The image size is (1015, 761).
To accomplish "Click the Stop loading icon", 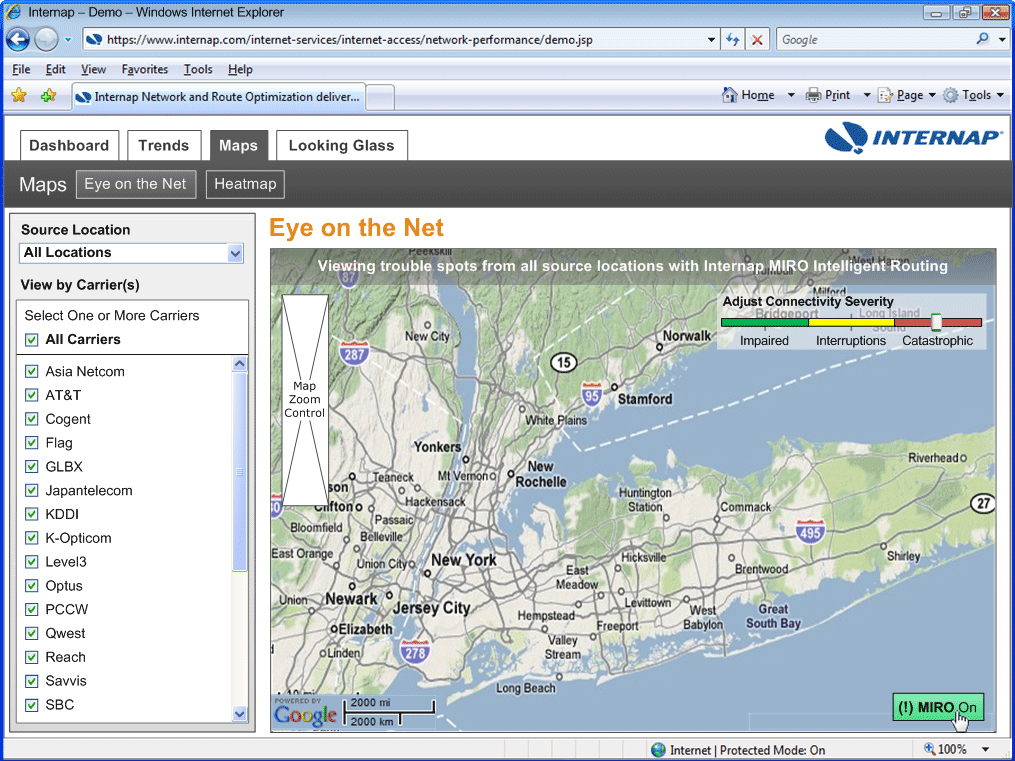I will coord(757,39).
